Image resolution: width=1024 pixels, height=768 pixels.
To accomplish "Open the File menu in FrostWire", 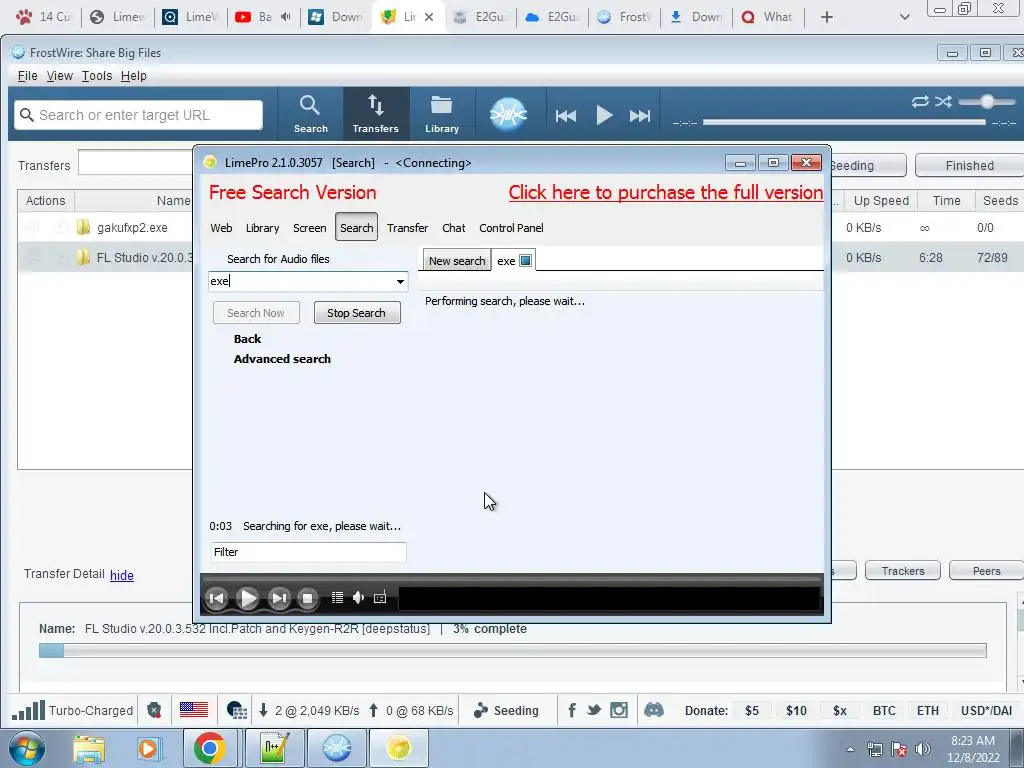I will (27, 76).
